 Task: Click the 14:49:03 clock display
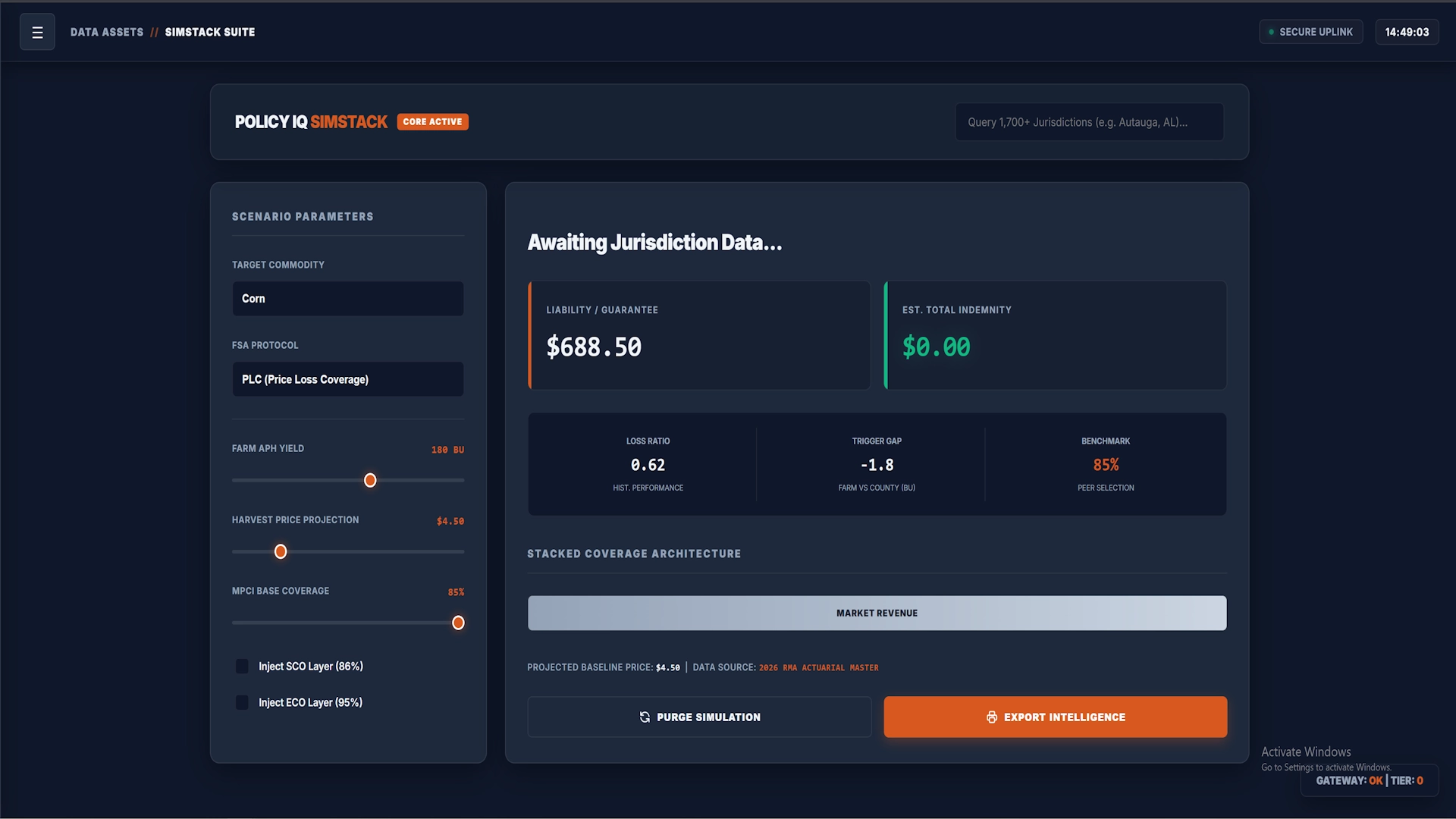(x=1407, y=32)
